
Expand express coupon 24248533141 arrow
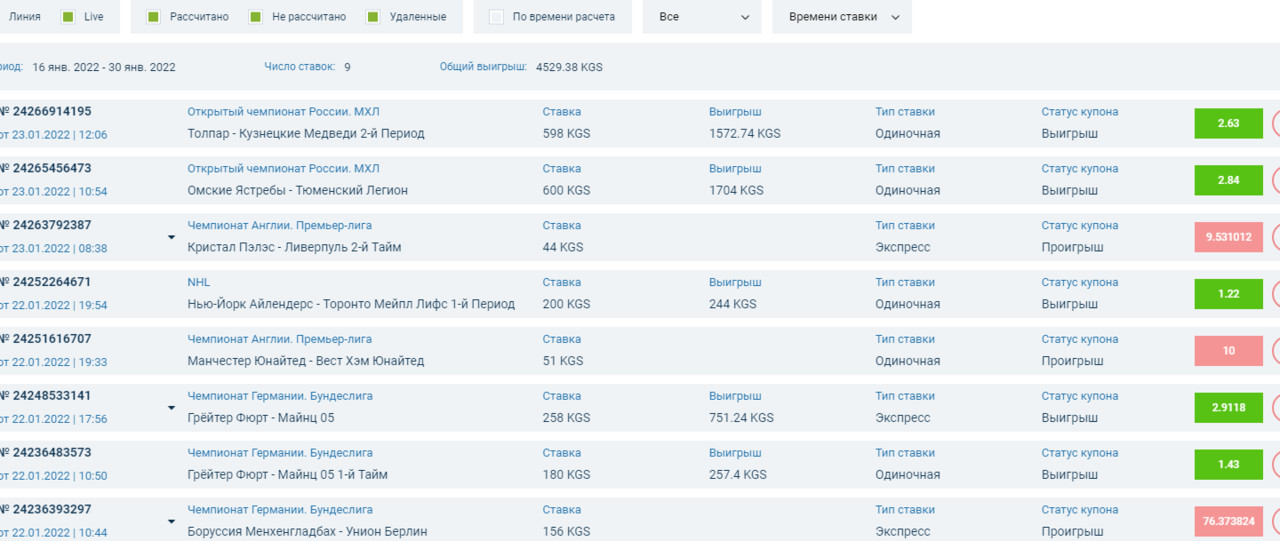click(171, 408)
